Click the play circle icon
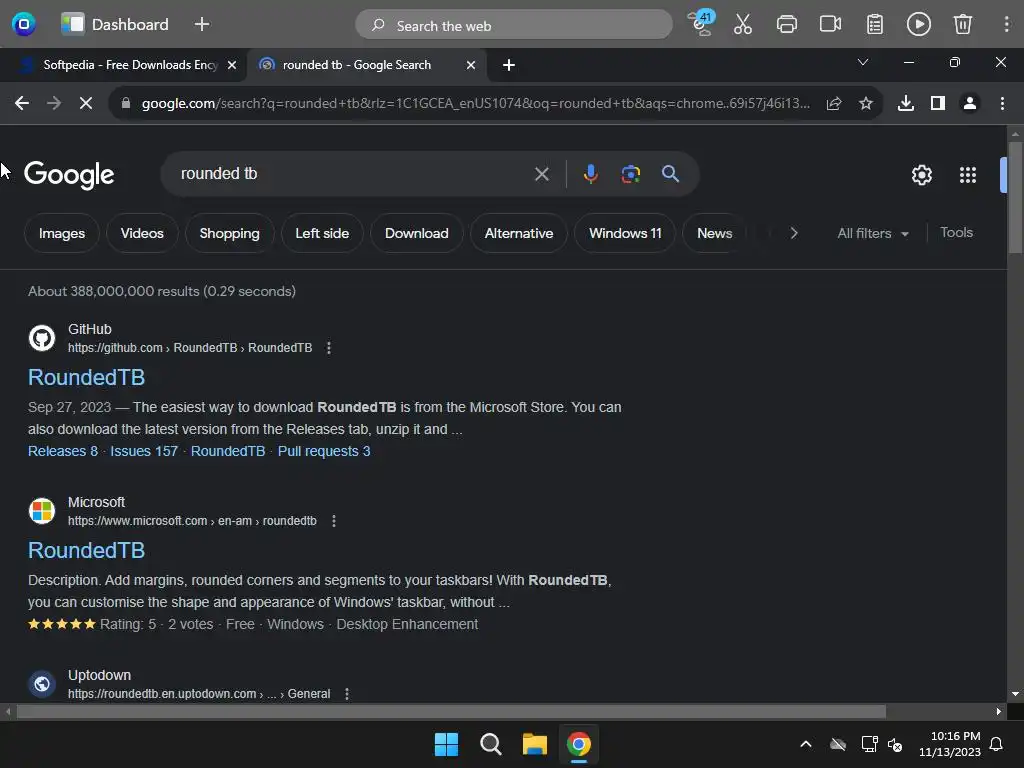 coord(918,24)
